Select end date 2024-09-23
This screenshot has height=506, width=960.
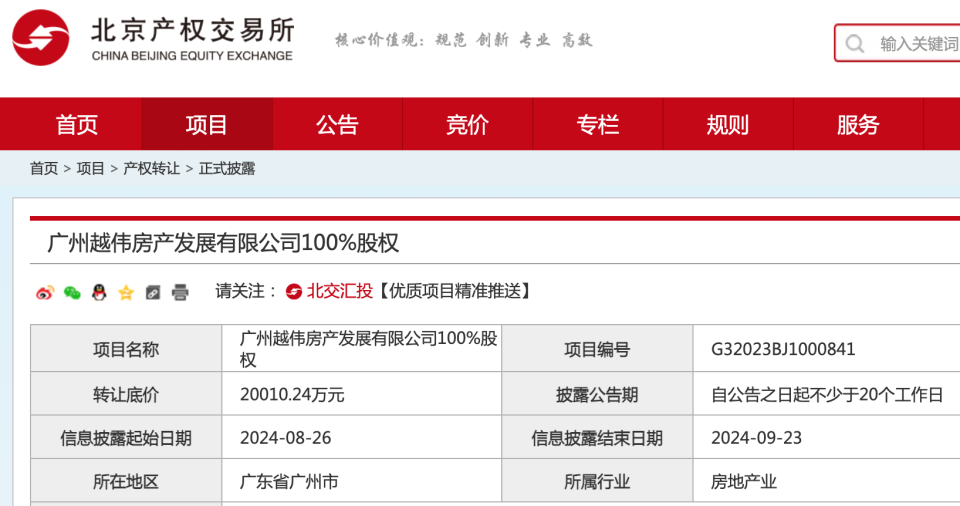756,438
